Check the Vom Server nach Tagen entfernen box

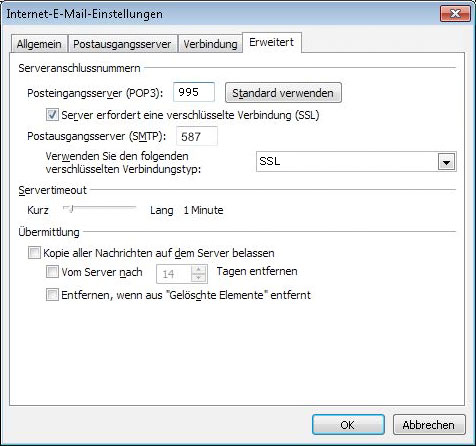coord(52,272)
